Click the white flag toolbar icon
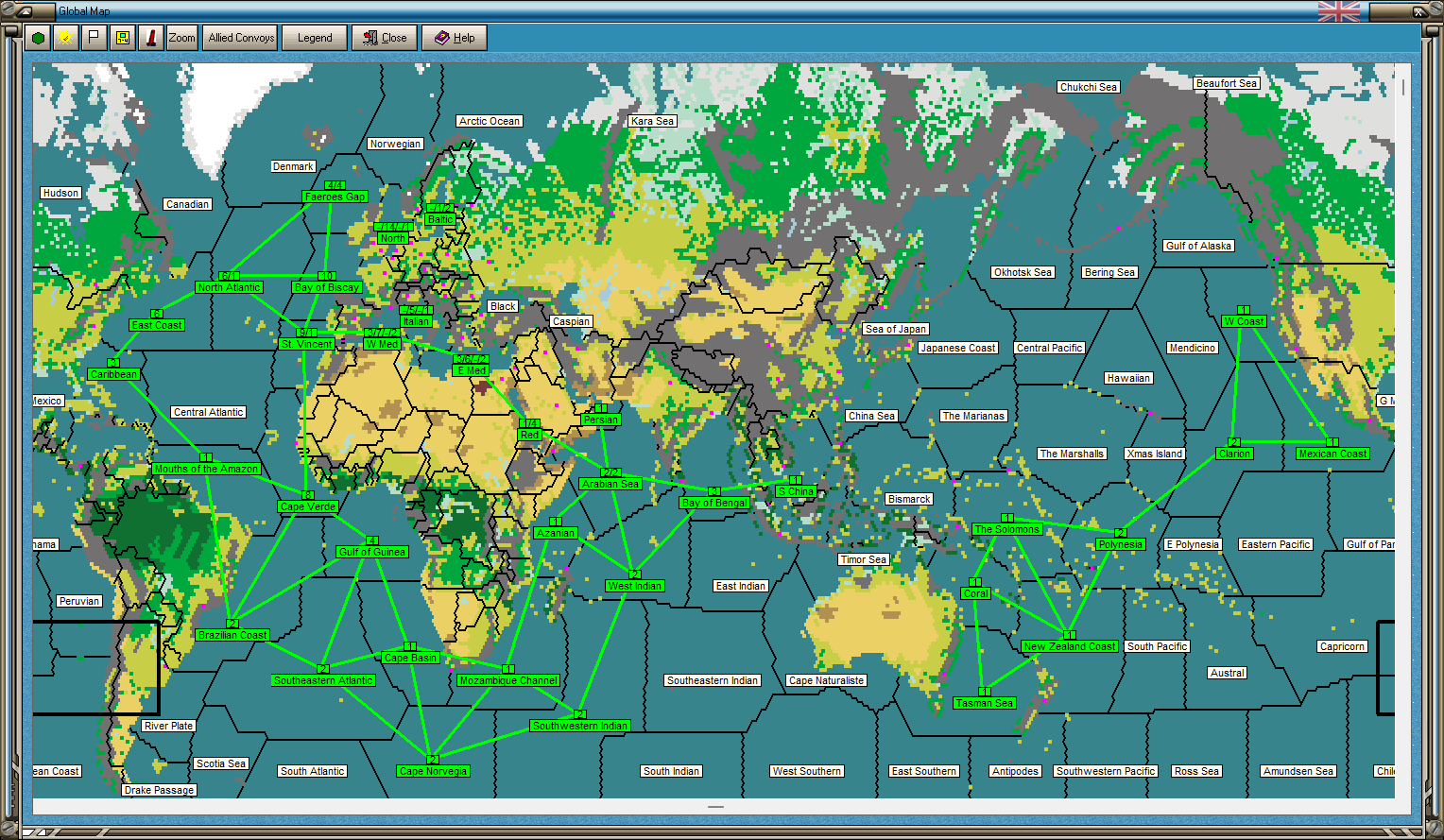Image resolution: width=1444 pixels, height=840 pixels. tap(94, 38)
